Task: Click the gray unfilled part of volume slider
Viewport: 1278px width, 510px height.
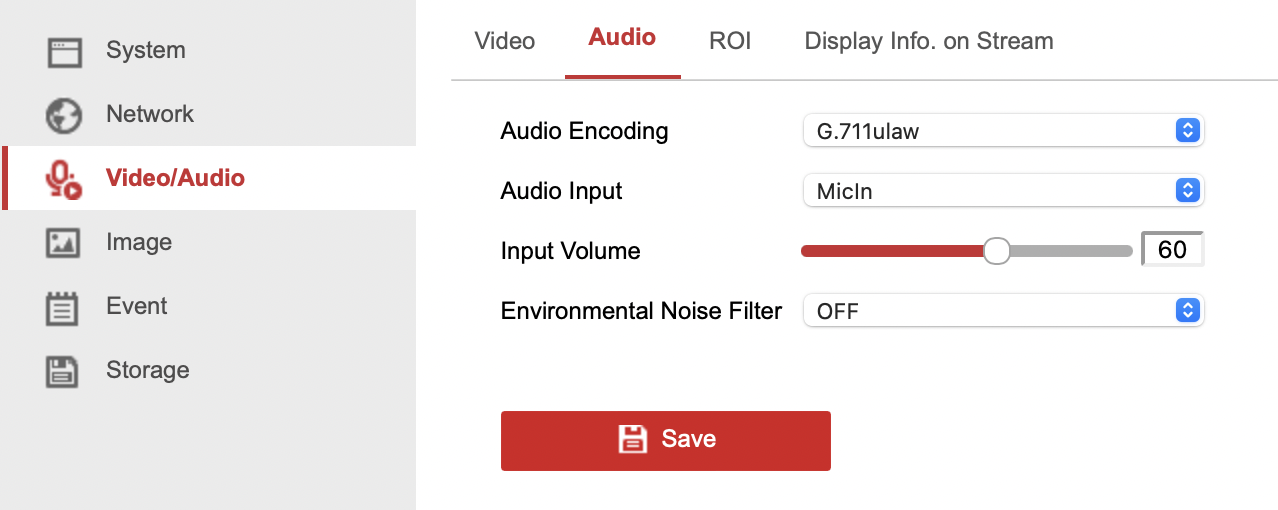Action: tap(1070, 251)
